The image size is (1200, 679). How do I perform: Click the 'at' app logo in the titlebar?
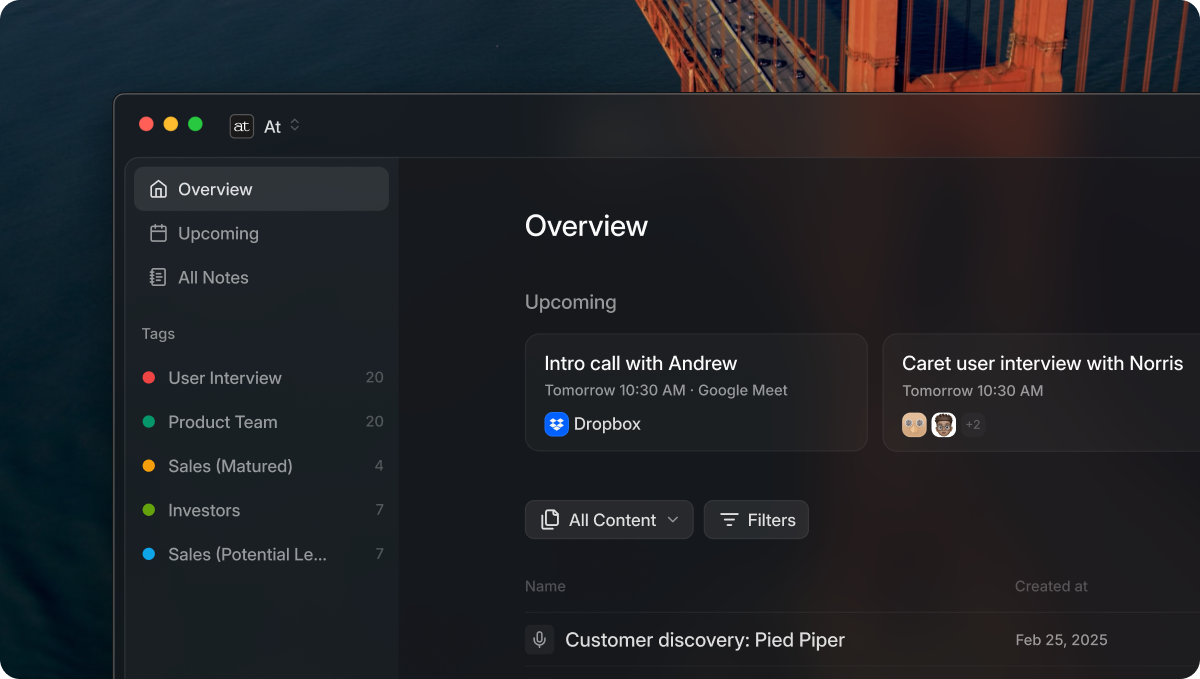click(x=241, y=126)
